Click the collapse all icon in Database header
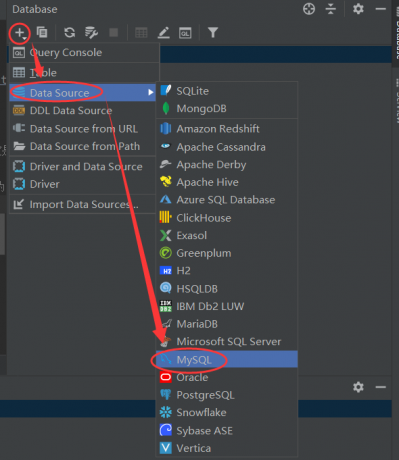Screen dimensions: 399x460 [330, 9]
